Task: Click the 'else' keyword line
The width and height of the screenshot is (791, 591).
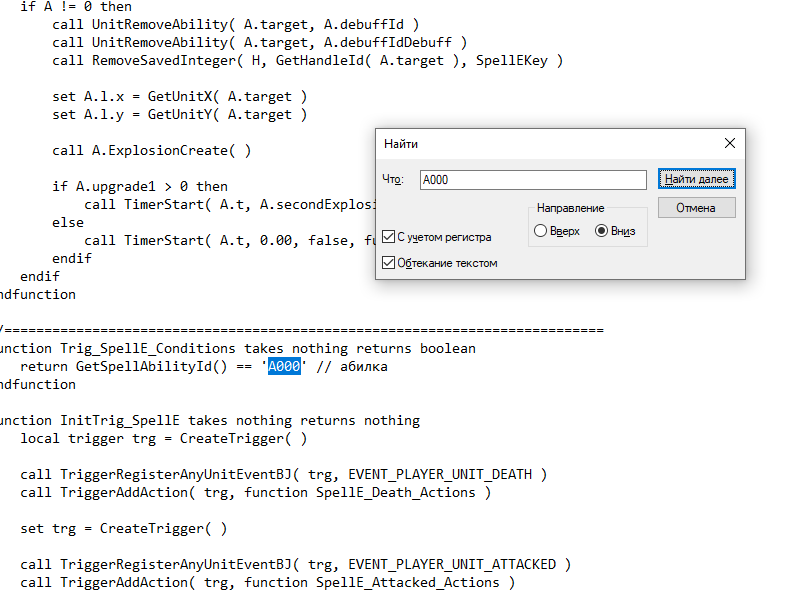Action: pos(68,222)
